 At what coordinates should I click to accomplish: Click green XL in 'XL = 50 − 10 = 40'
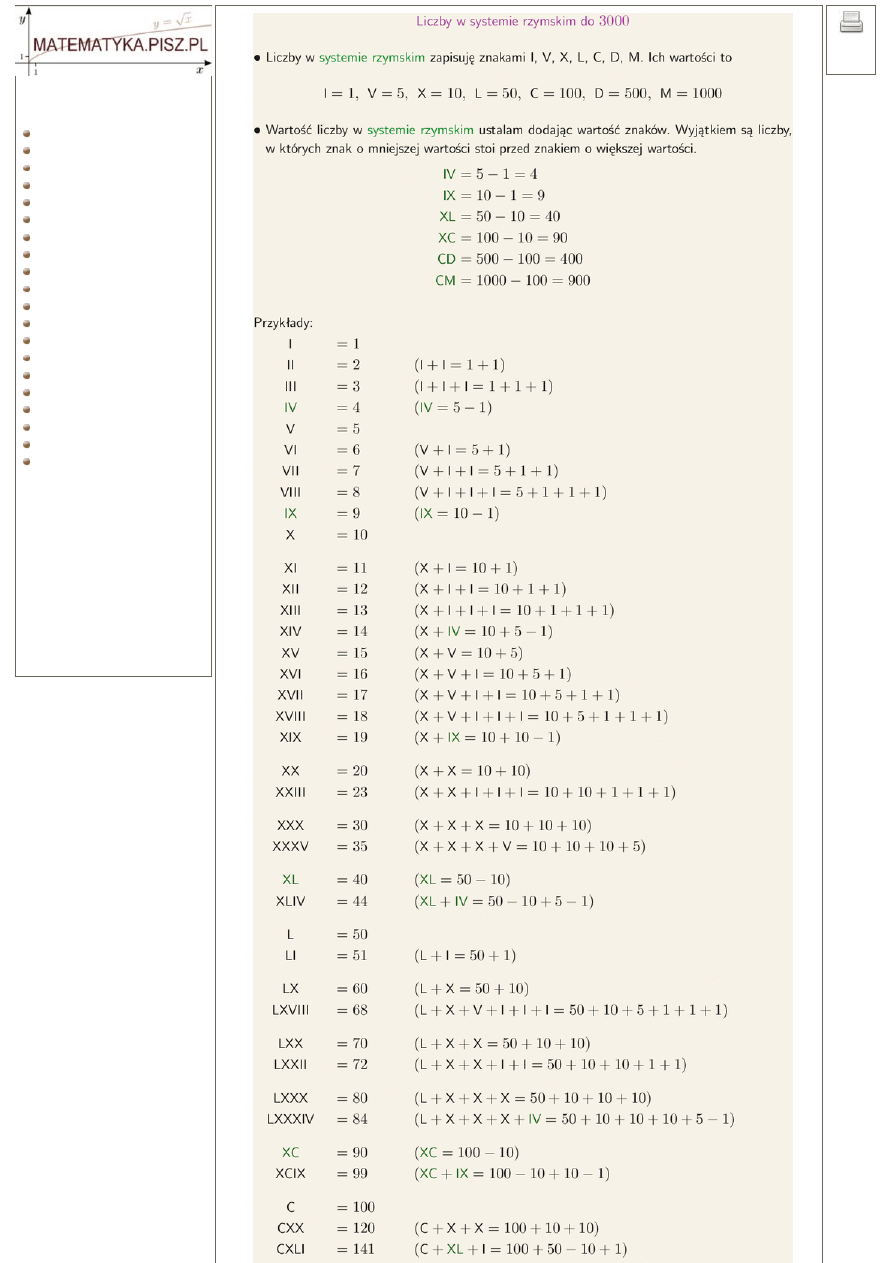point(447,217)
